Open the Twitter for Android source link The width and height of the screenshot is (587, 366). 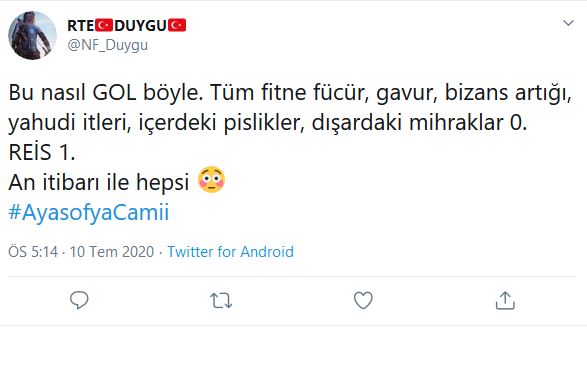point(231,251)
